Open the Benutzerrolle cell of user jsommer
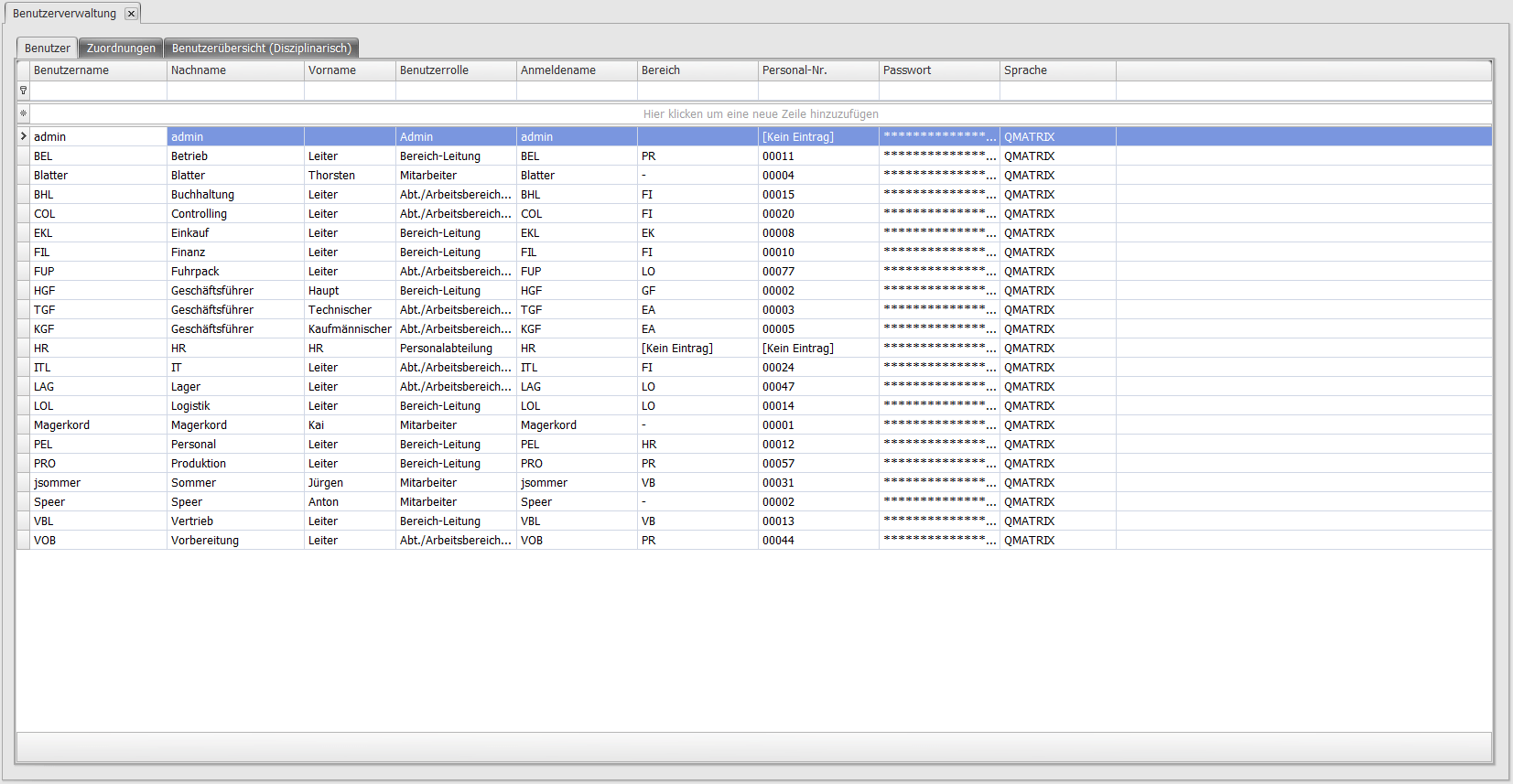1513x784 pixels. click(x=455, y=483)
